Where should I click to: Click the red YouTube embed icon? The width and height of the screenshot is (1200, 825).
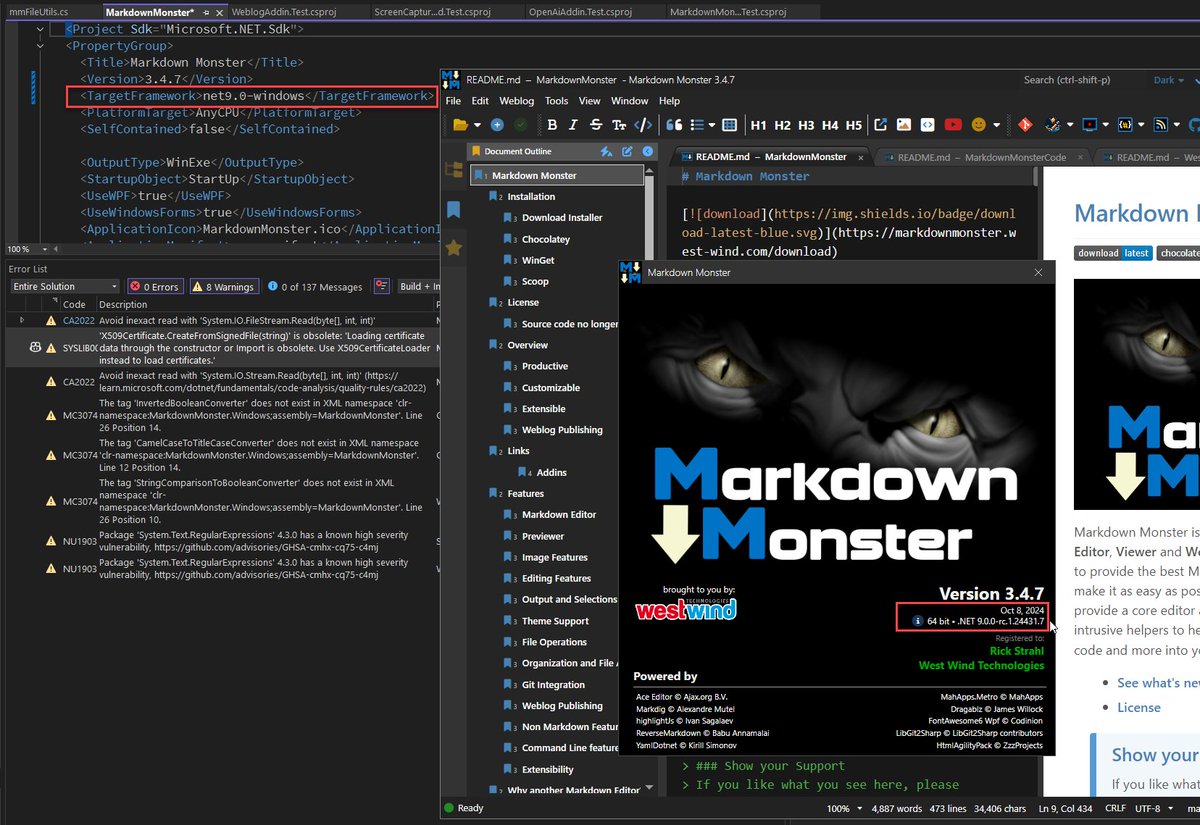tap(953, 125)
